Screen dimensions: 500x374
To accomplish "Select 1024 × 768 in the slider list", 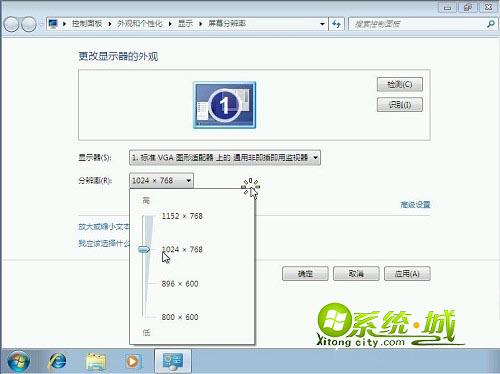I will (x=182, y=249).
